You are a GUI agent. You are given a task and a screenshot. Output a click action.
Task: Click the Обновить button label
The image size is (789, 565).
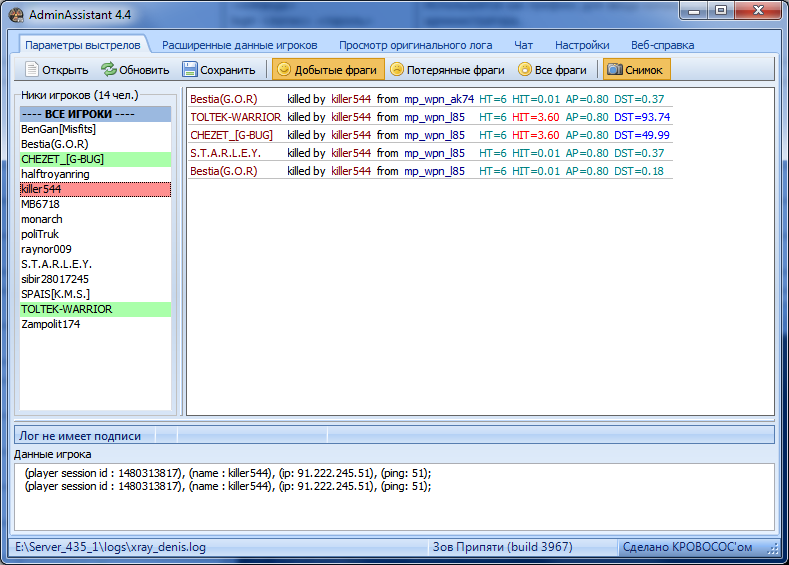[144, 70]
